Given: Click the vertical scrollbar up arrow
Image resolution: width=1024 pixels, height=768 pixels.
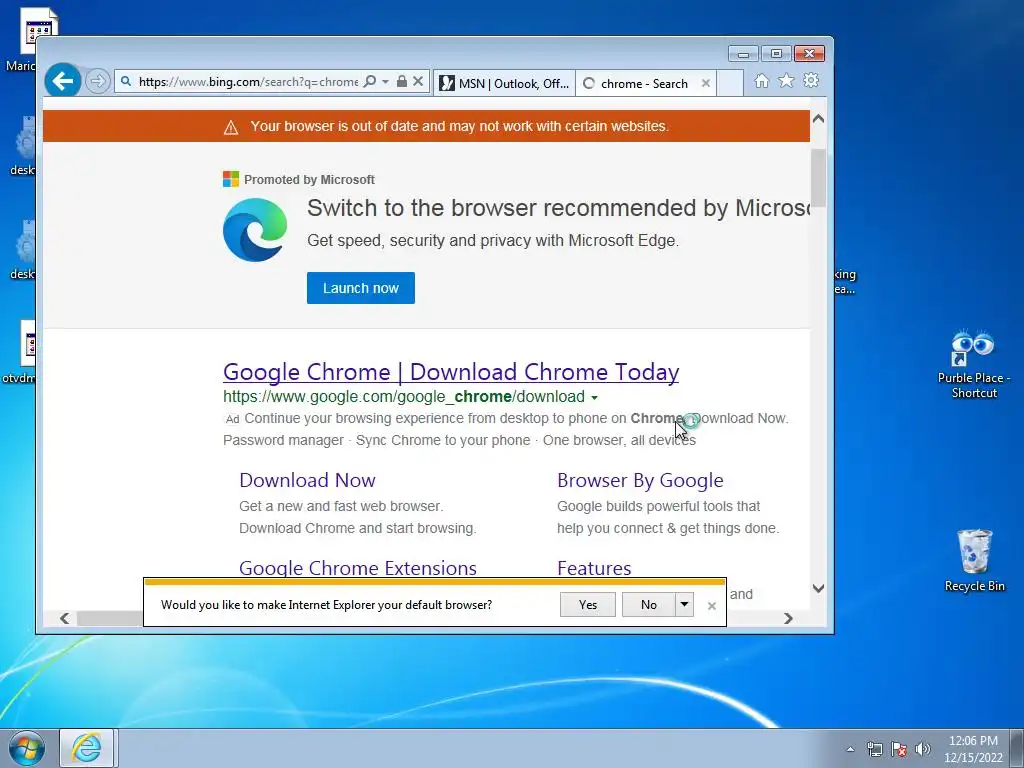Looking at the screenshot, I should (818, 119).
